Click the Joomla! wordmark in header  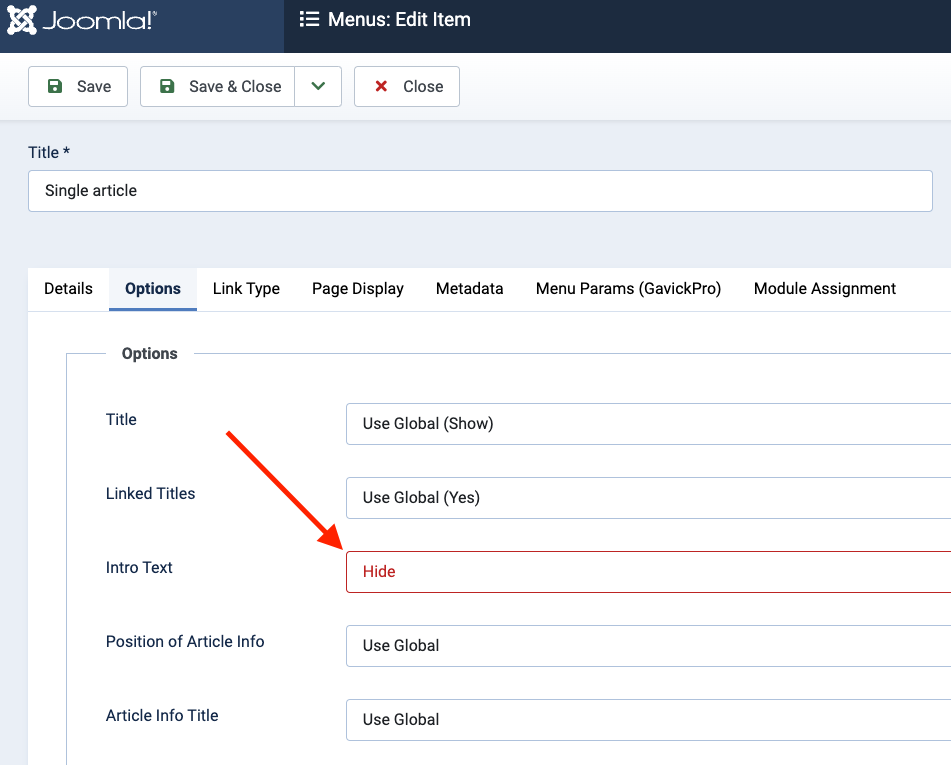point(98,20)
